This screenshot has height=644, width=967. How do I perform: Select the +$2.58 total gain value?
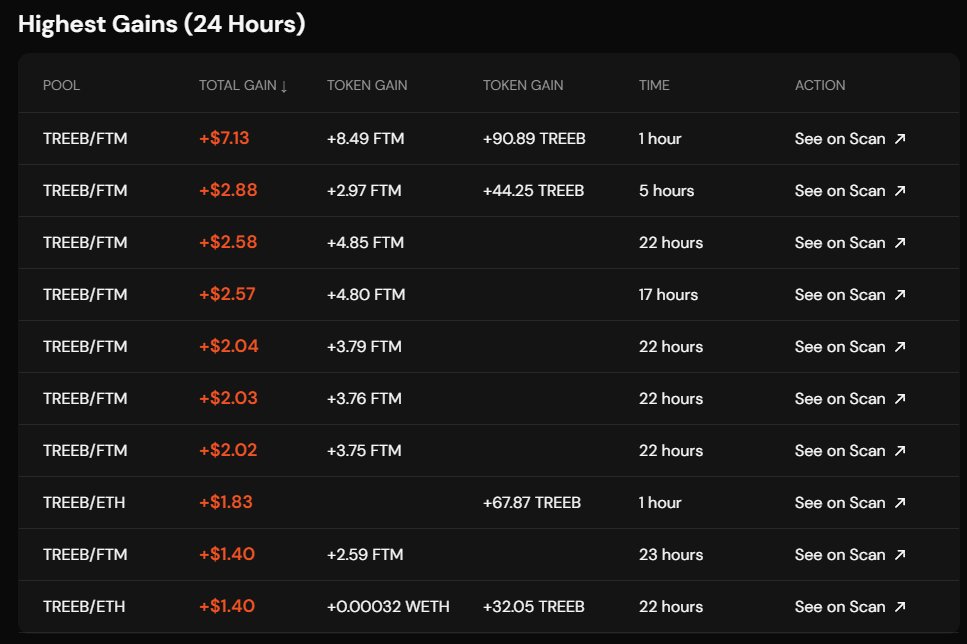[x=228, y=242]
